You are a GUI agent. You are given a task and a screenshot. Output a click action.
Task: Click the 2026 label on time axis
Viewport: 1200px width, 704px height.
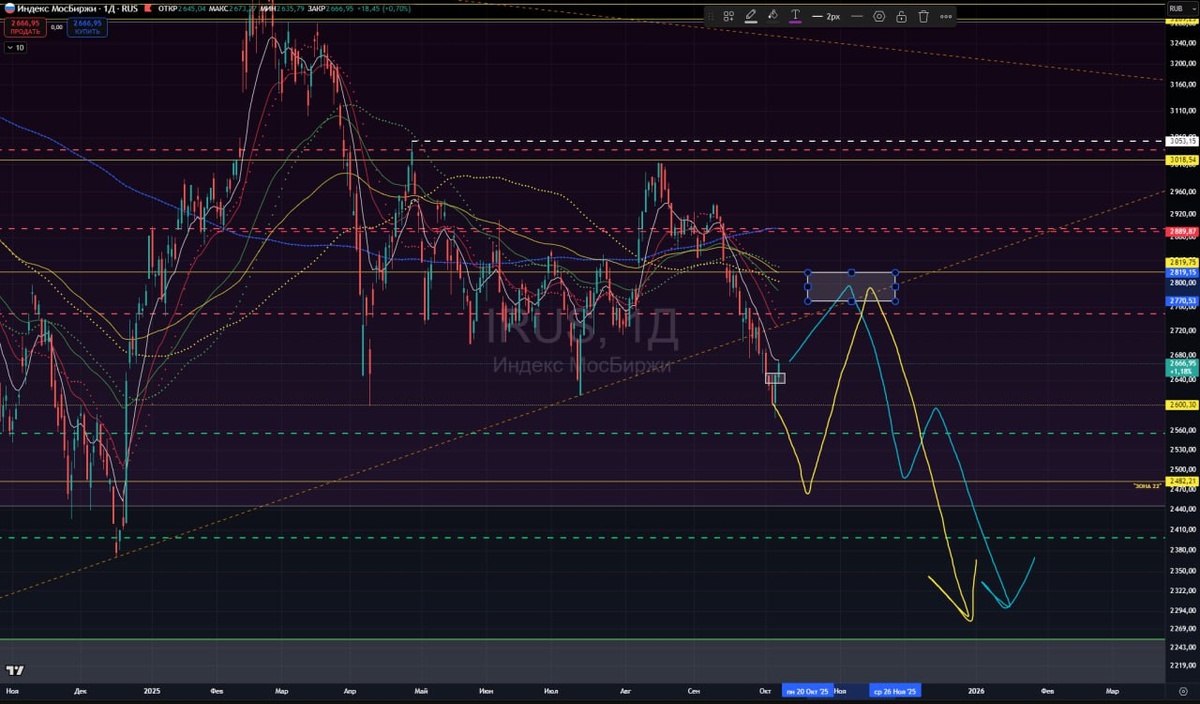pos(977,690)
